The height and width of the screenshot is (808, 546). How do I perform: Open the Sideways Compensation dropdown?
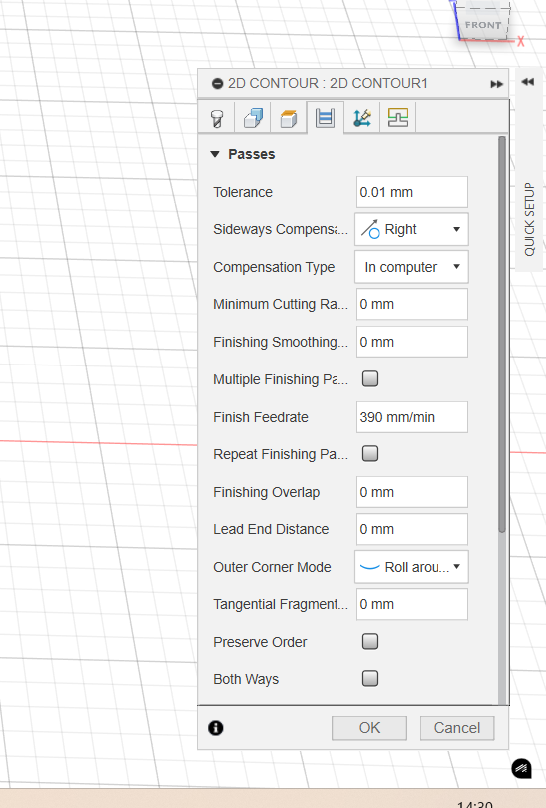(x=411, y=229)
